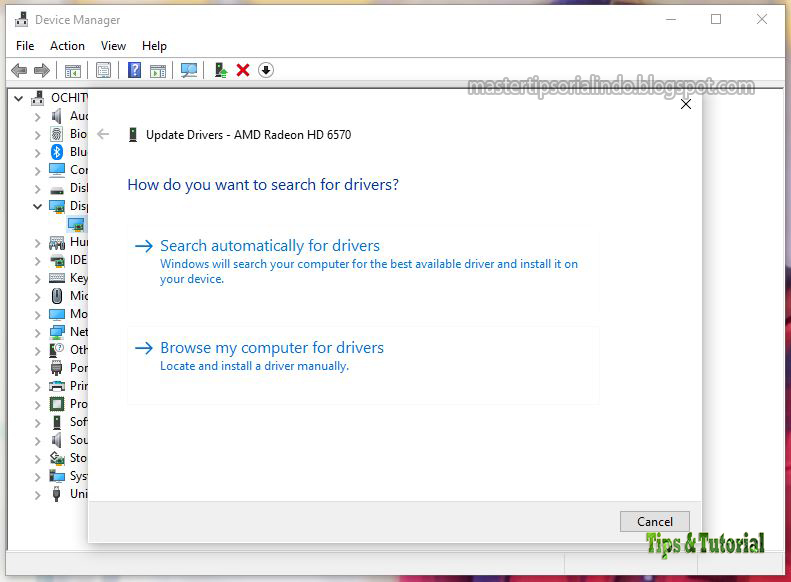Viewport: 791px width, 582px height.
Task: Click Cancel in Update Drivers dialog
Action: point(655,521)
